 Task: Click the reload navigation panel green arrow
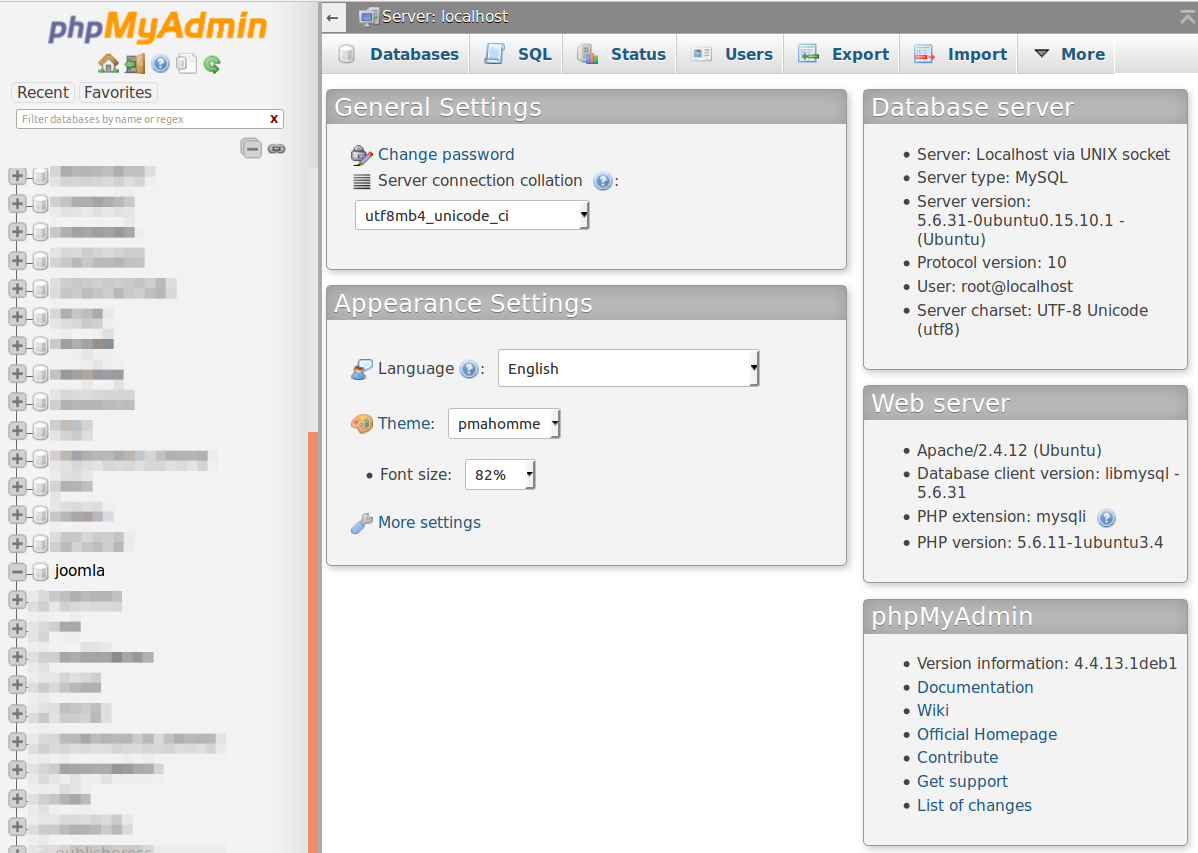click(x=212, y=64)
